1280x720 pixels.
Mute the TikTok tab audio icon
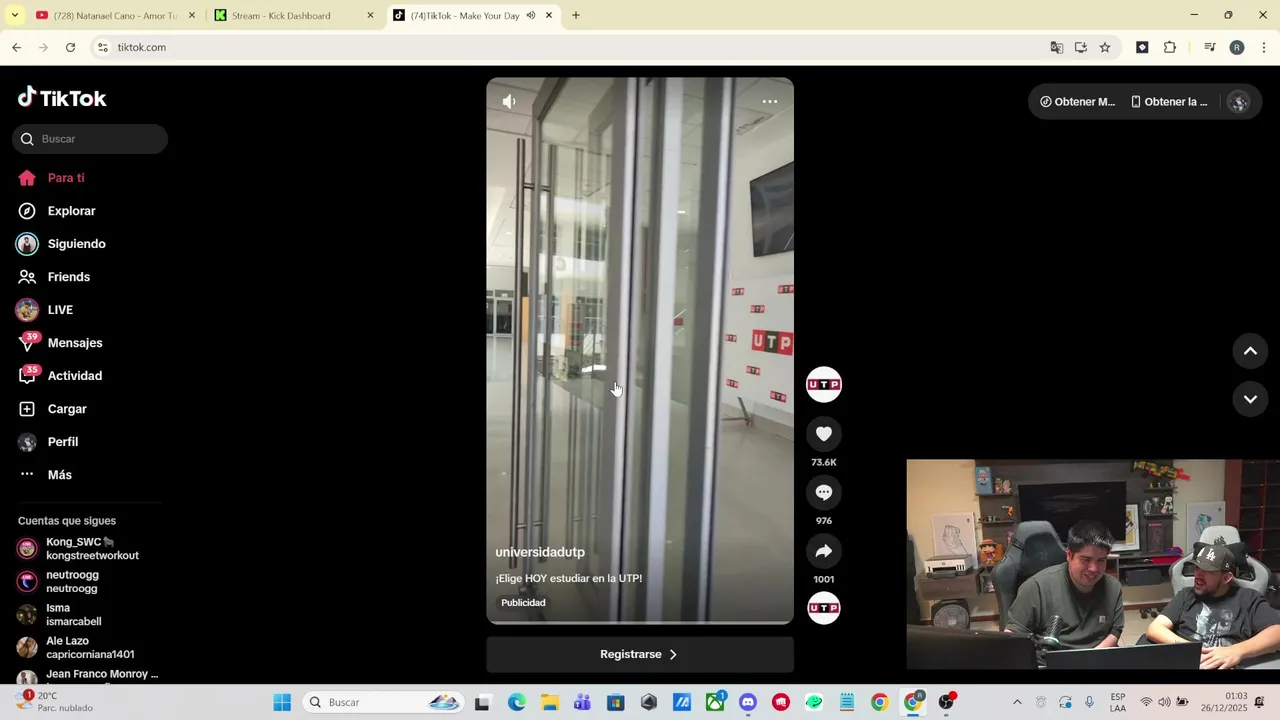click(531, 15)
